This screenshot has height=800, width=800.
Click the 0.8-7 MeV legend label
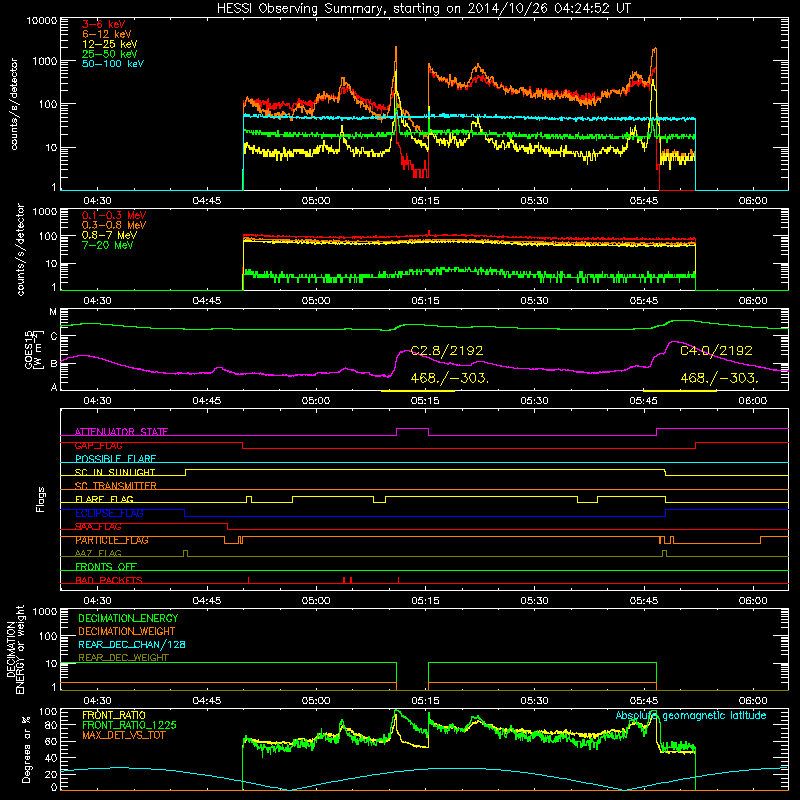110,235
